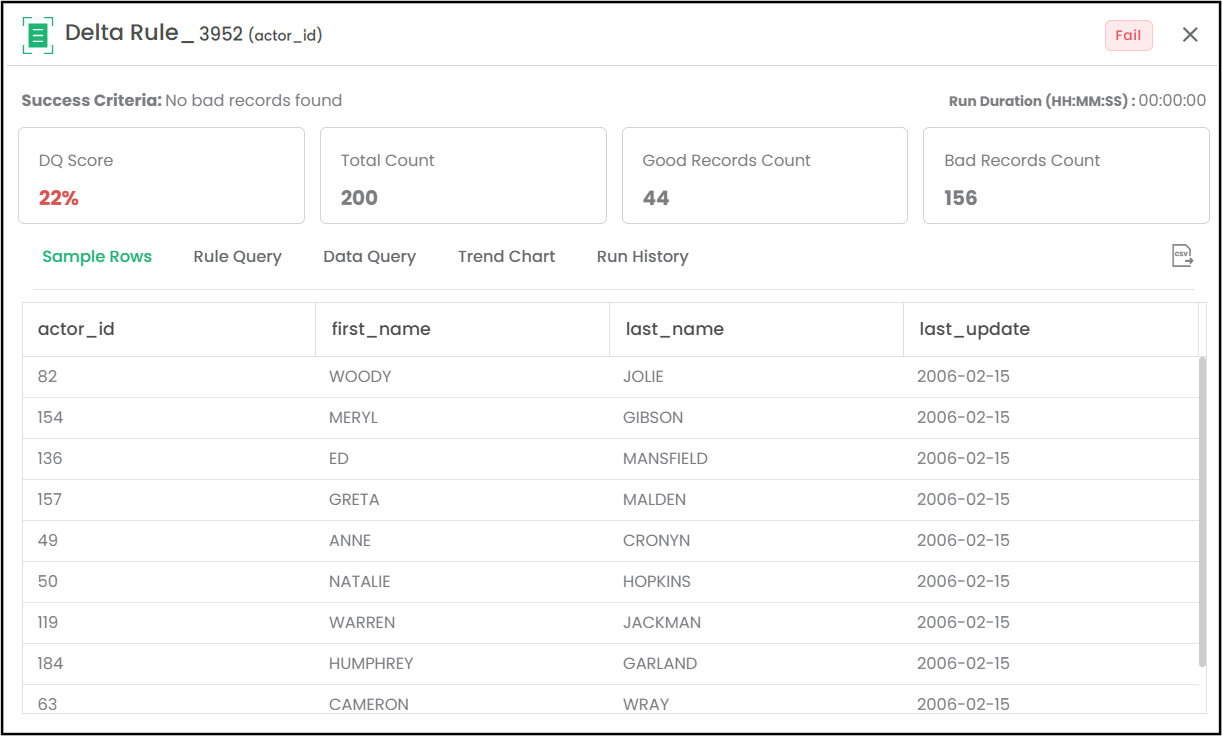Click the WOODY first name cell
The width and height of the screenshot is (1222, 736).
pos(462,377)
